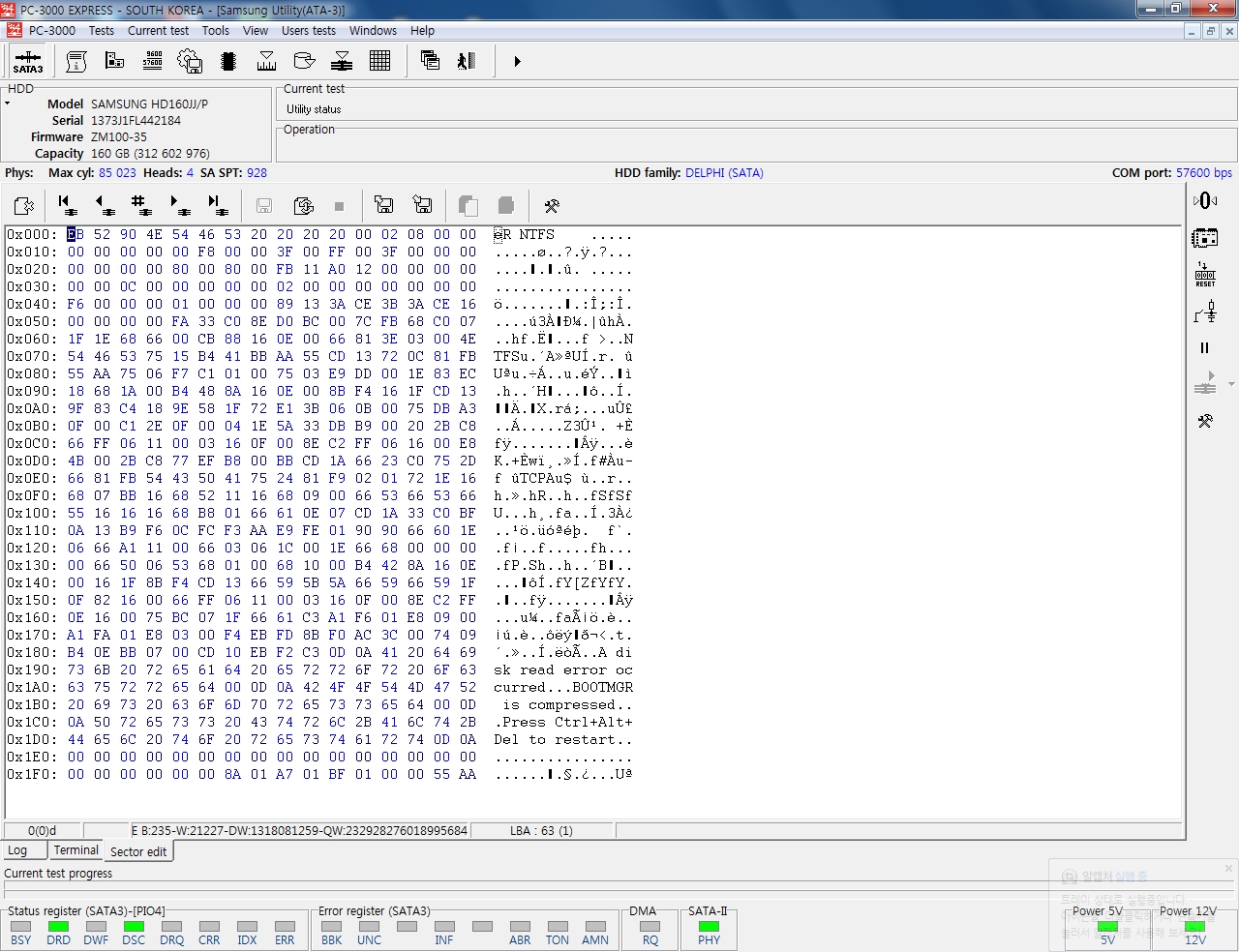Open the PC-3000 menu
Image resolution: width=1239 pixels, height=952 pixels.
pos(52,30)
